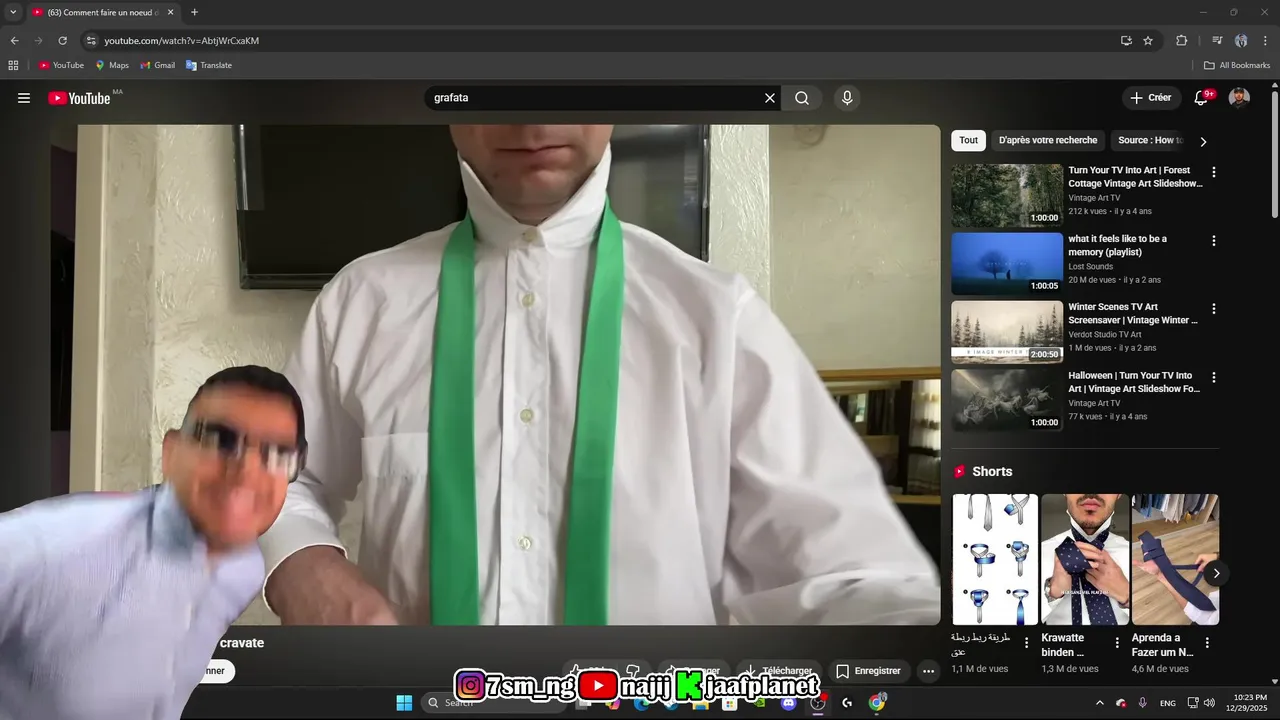Show hidden system tray icons

[1100, 703]
